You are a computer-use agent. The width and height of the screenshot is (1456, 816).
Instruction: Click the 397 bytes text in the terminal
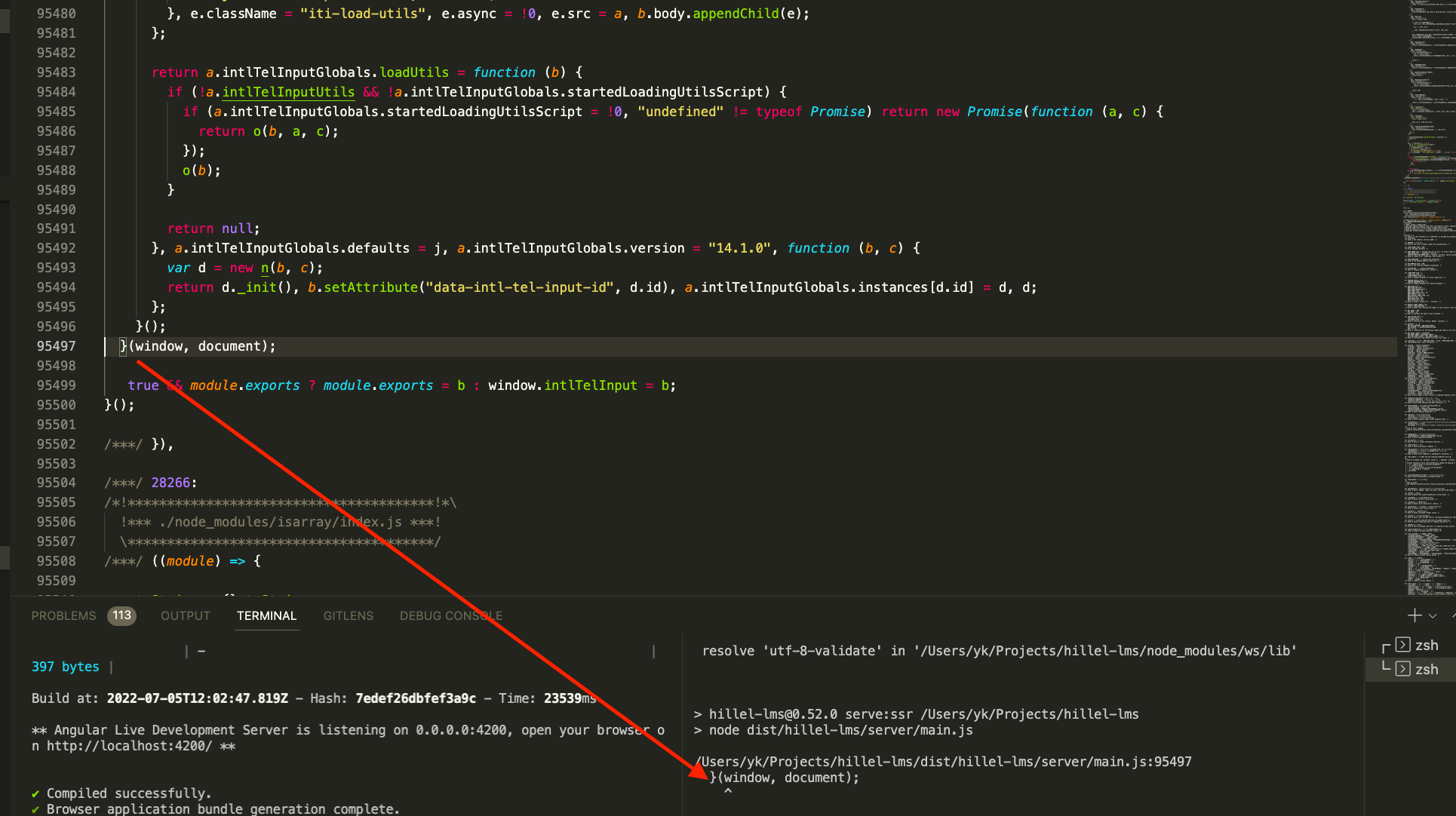pyautogui.click(x=65, y=666)
